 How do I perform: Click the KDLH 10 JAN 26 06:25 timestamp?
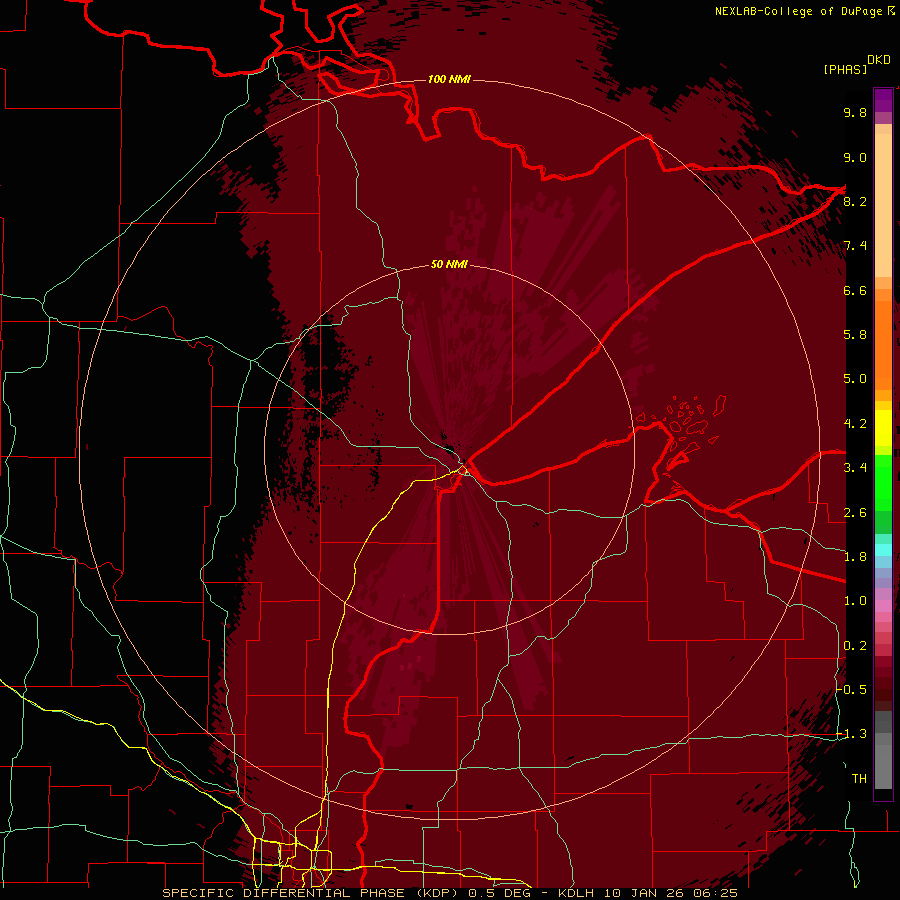pos(647,893)
